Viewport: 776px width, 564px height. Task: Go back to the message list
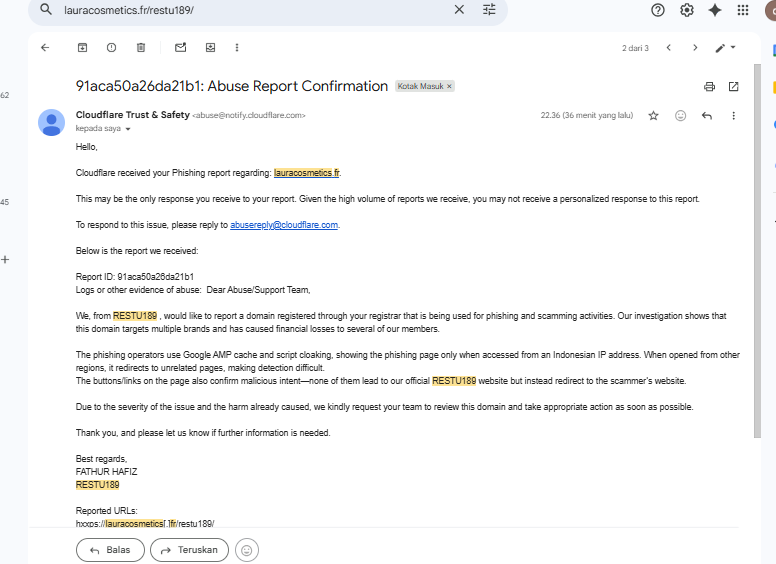pyautogui.click(x=45, y=47)
